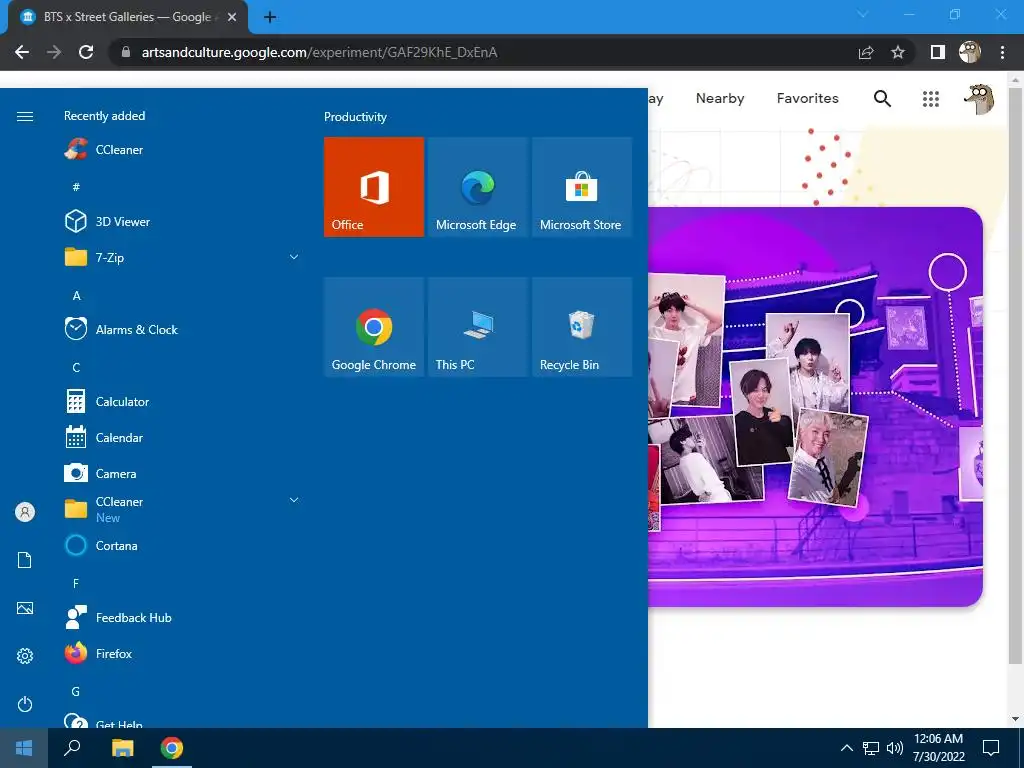Expand the Start menu hamburger button
Image resolution: width=1024 pixels, height=768 pixels.
click(x=25, y=116)
